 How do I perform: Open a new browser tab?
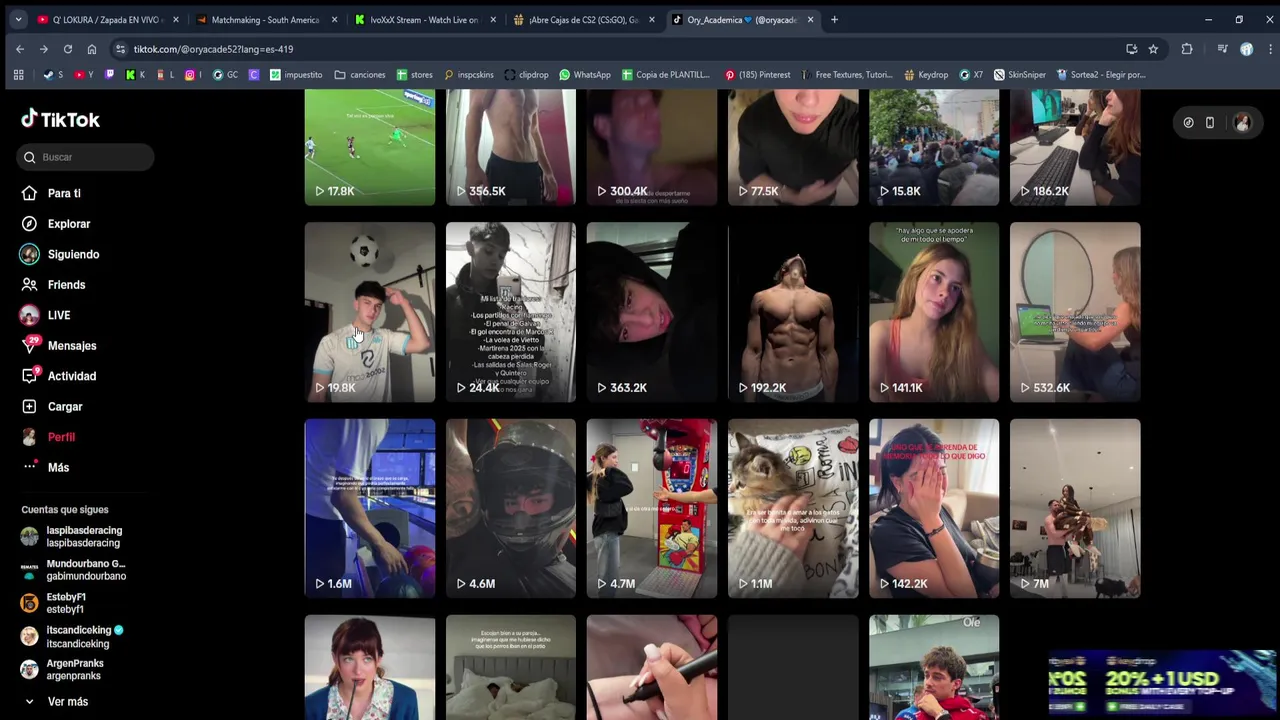834,19
